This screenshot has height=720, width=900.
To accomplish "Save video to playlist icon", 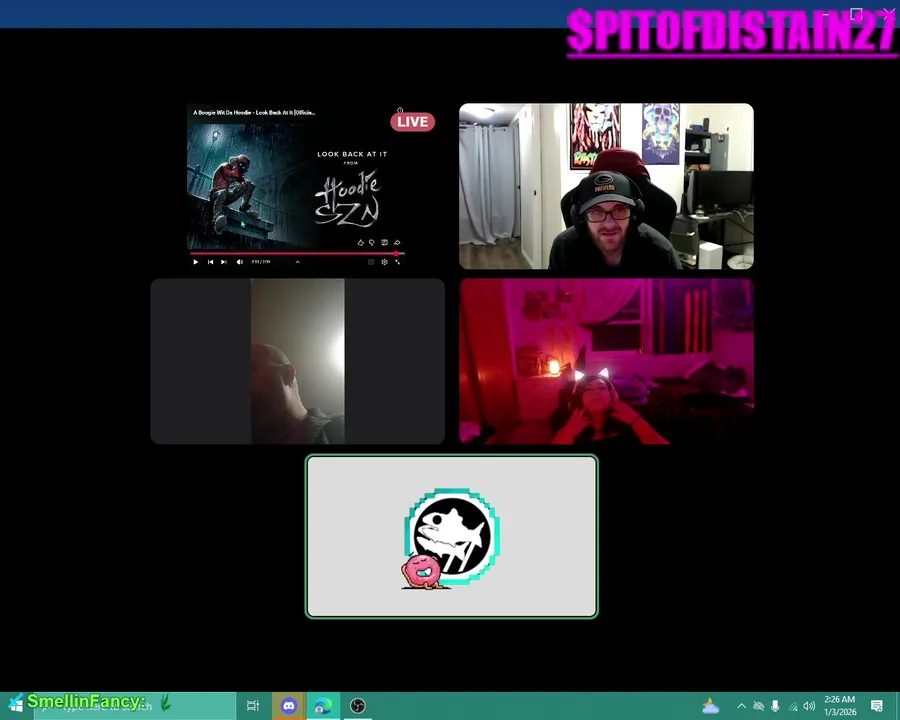I will pyautogui.click(x=385, y=242).
